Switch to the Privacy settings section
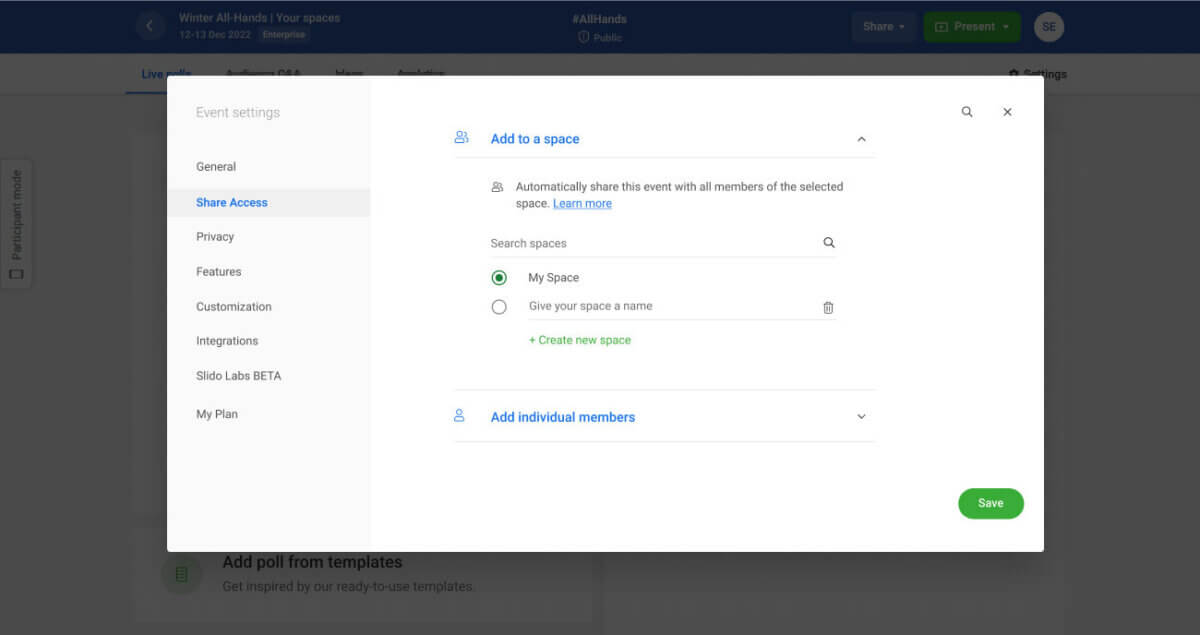The height and width of the screenshot is (635, 1200). (215, 236)
